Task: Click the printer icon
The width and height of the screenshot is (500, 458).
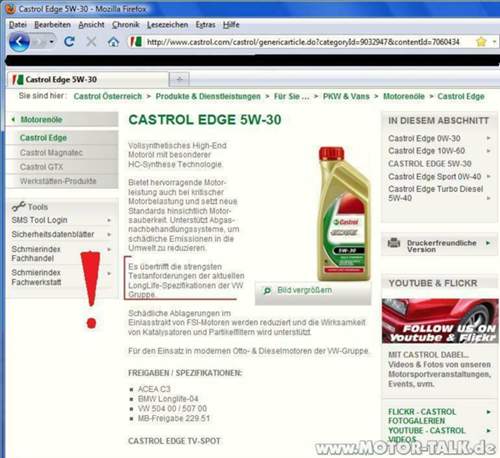Action: pyautogui.click(x=394, y=243)
